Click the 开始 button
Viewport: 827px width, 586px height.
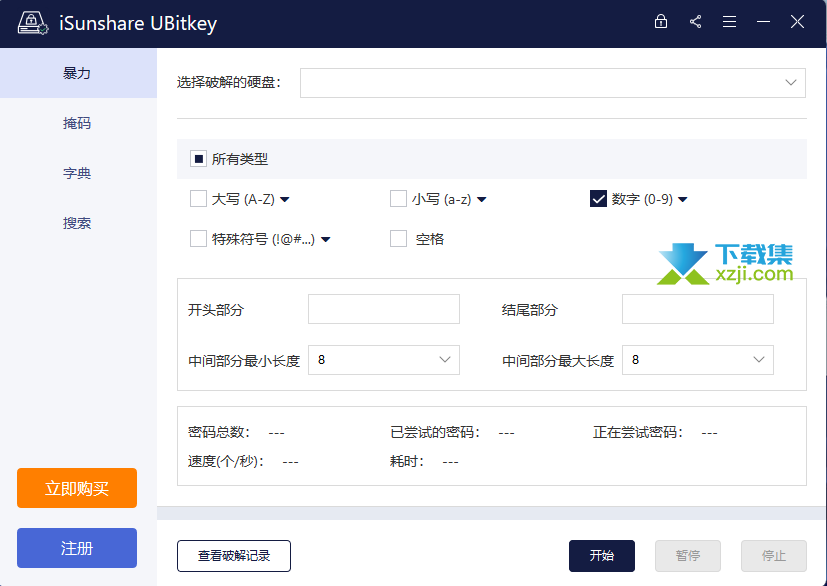tap(602, 556)
